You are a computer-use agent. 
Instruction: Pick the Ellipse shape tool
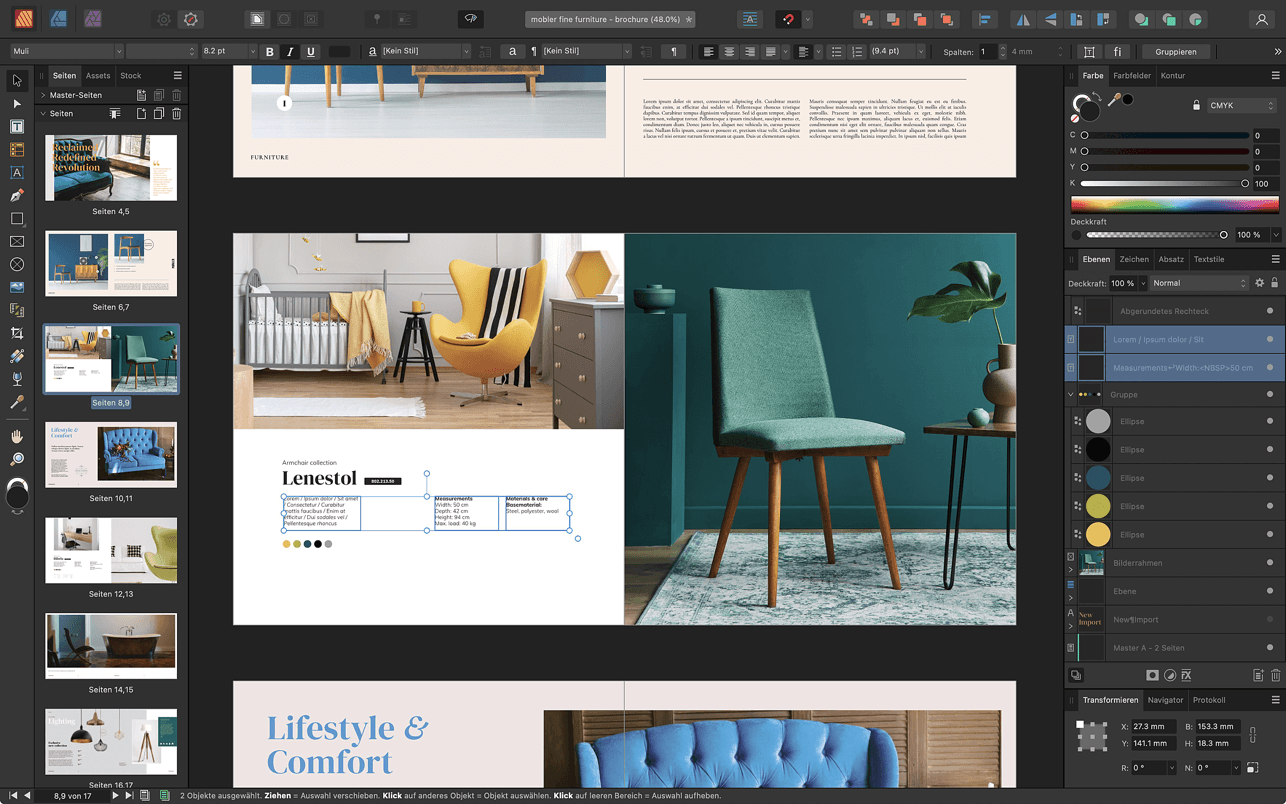(17, 264)
